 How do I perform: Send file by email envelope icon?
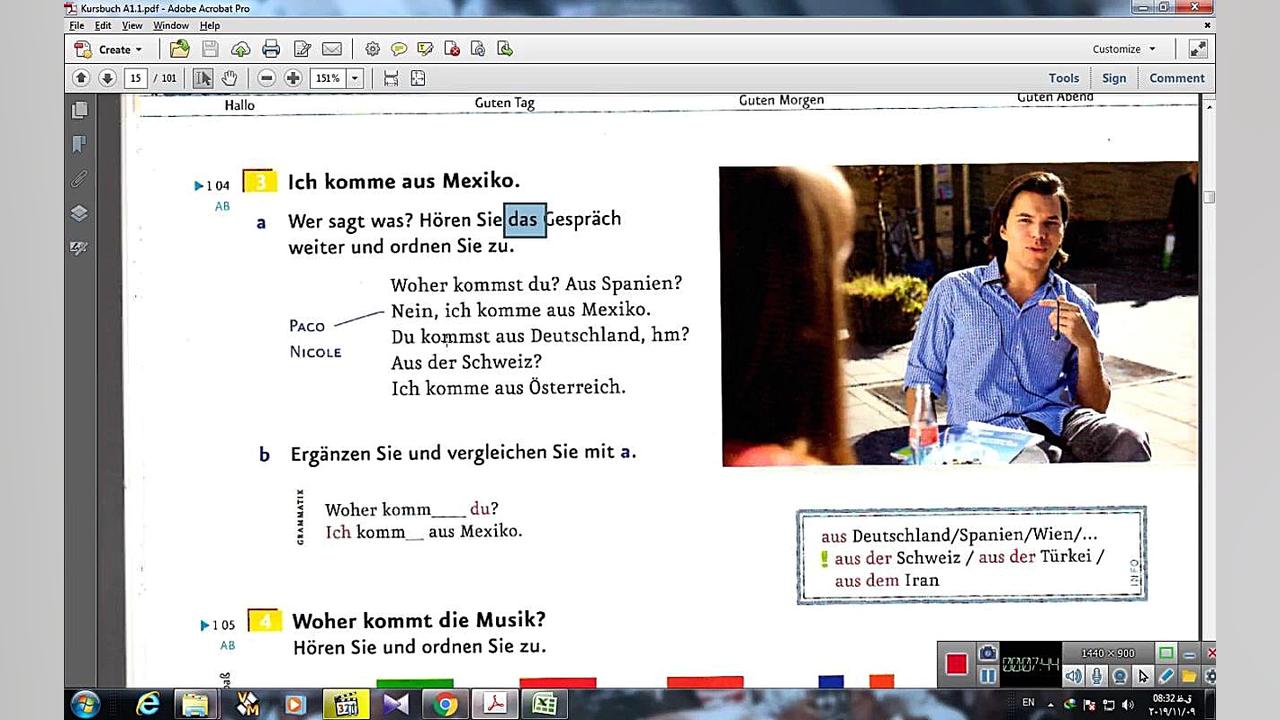coord(332,48)
